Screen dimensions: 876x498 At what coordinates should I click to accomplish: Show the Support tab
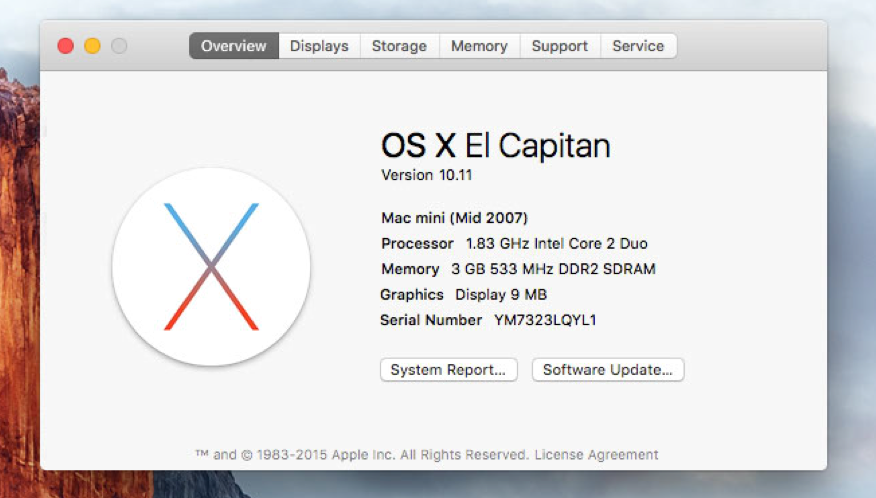[x=560, y=46]
